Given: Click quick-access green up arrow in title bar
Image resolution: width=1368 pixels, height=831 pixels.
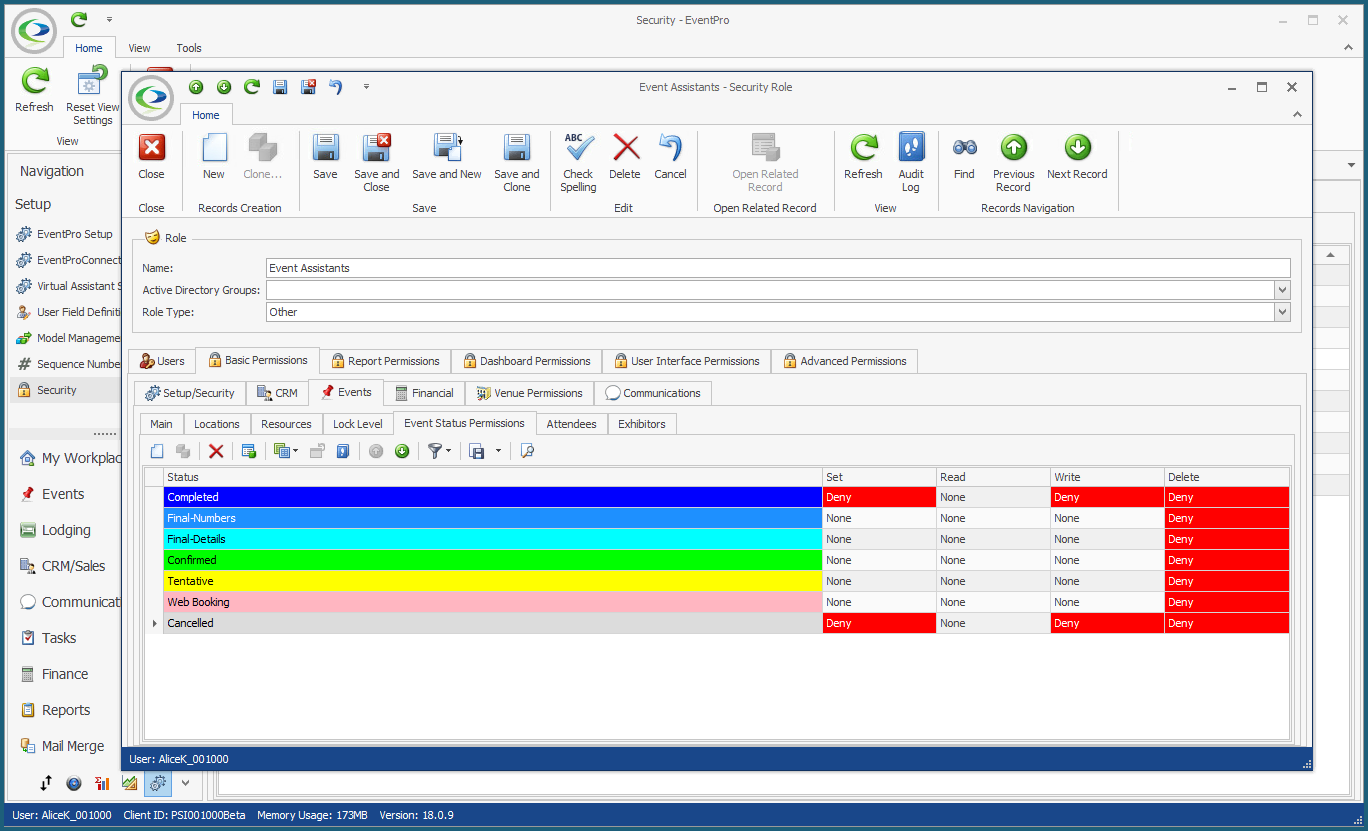Looking at the screenshot, I should pos(196,87).
